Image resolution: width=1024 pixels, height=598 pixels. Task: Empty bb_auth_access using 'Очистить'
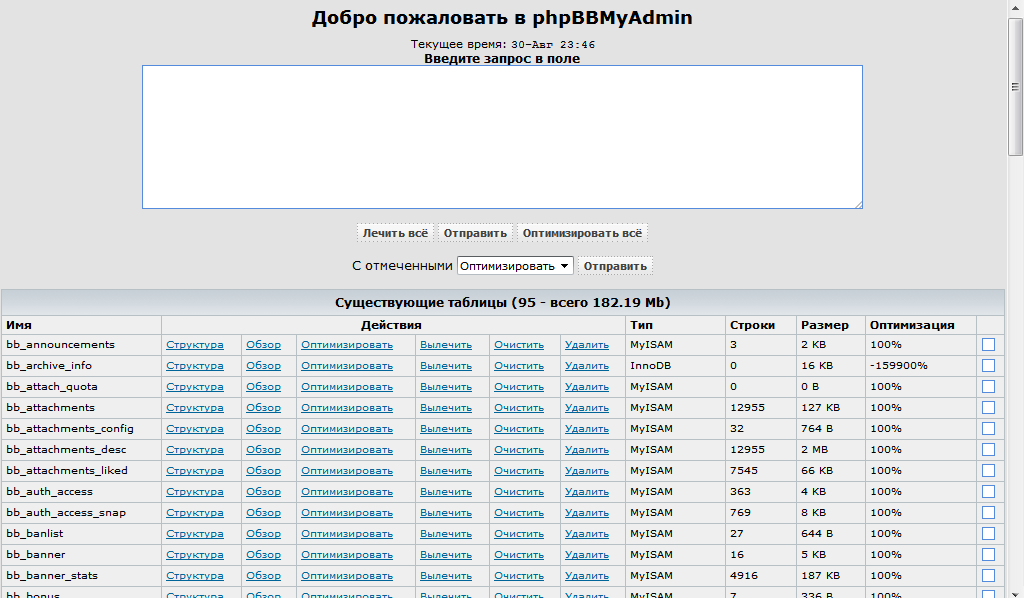coord(519,492)
